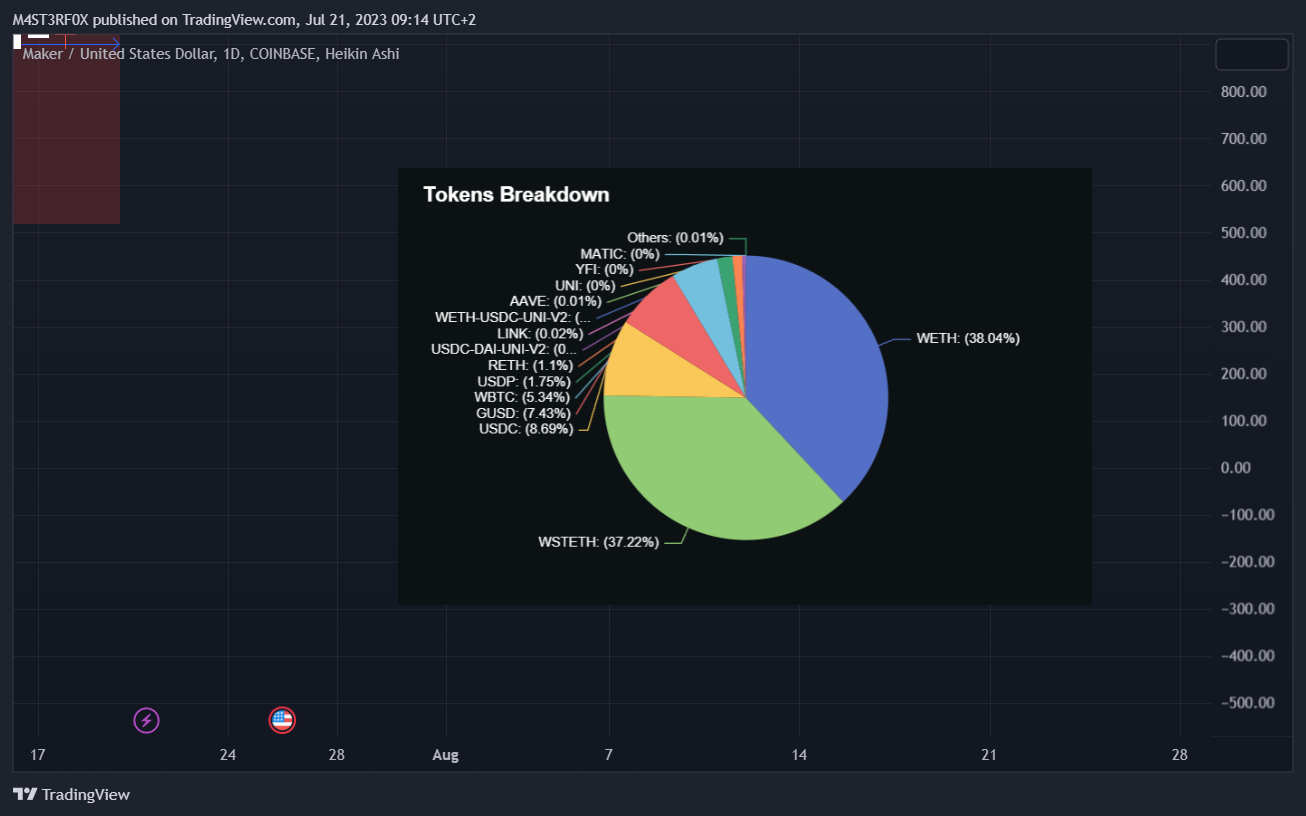
Task: Click the WETH-USDC-UNI-V2 label
Action: click(513, 317)
